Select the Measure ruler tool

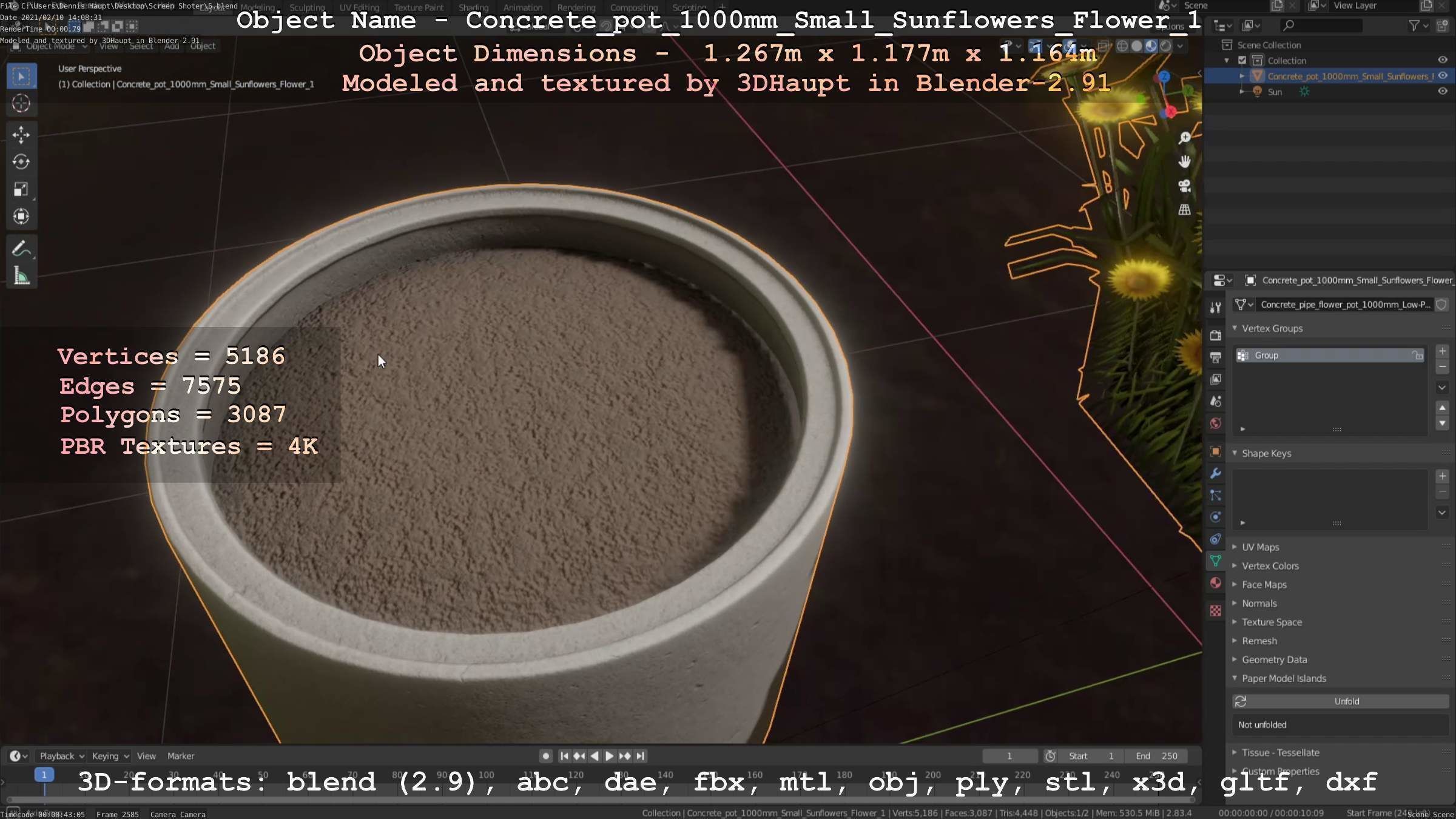point(21,276)
